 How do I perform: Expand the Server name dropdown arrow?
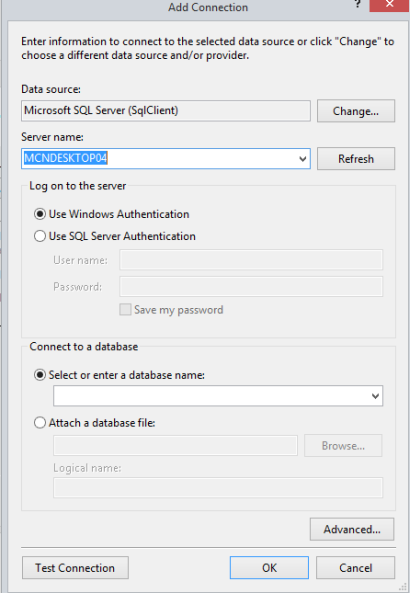pyautogui.click(x=303, y=158)
